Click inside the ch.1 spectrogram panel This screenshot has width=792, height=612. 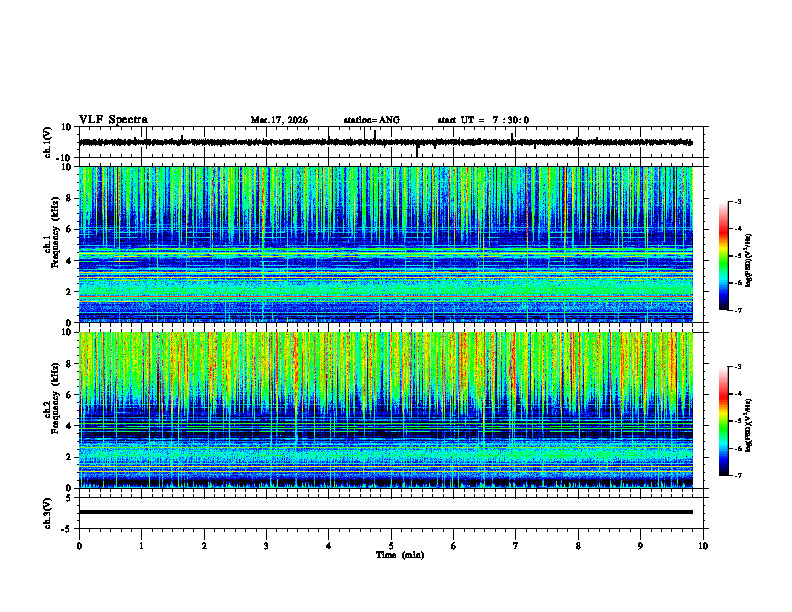385,244
